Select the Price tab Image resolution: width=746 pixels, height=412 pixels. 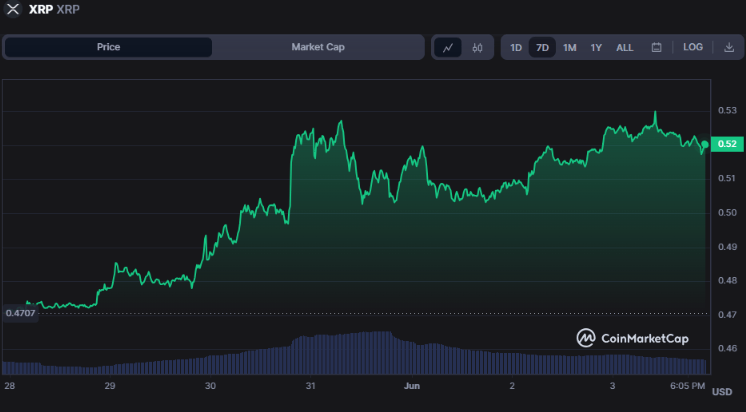[108, 47]
